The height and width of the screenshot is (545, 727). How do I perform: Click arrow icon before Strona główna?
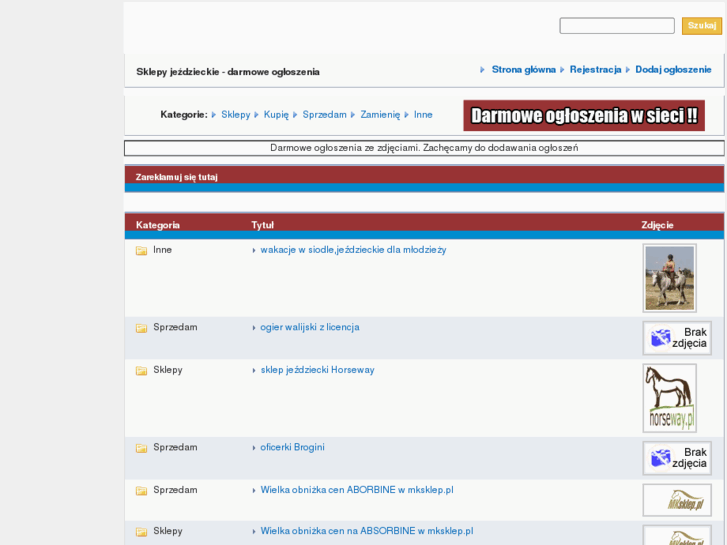tap(482, 70)
